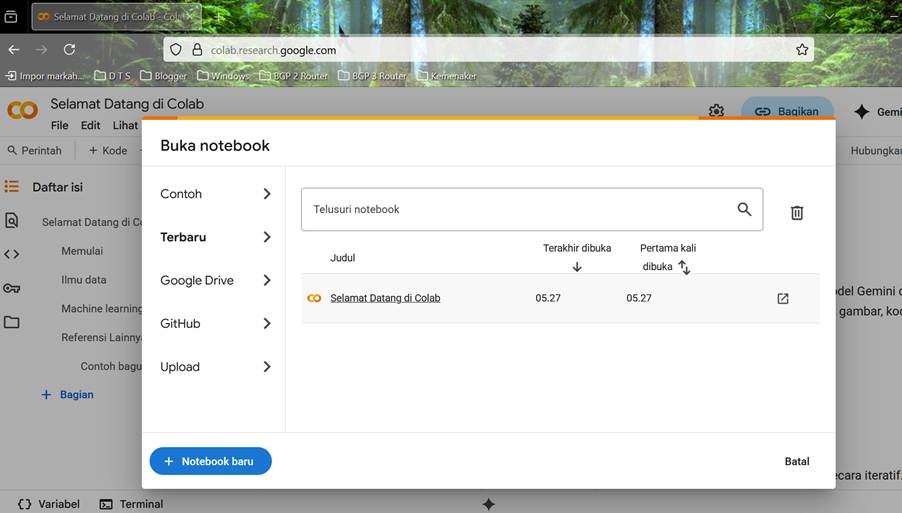Screen dimensions: 902x513
Task: Click the Perintah command search
Action: click(35, 151)
